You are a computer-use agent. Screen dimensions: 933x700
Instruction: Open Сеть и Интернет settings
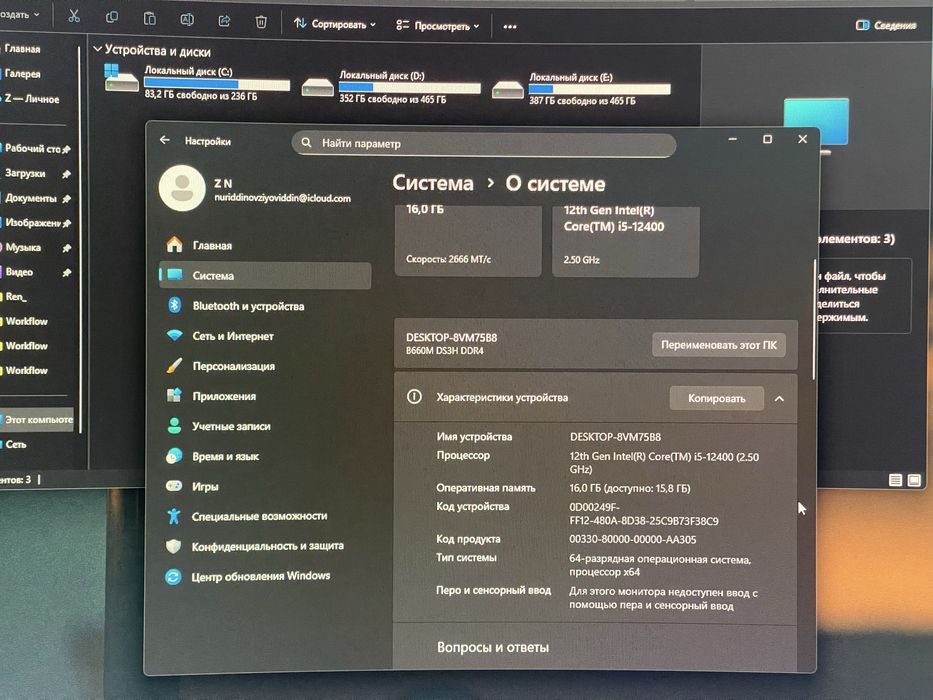coord(265,336)
